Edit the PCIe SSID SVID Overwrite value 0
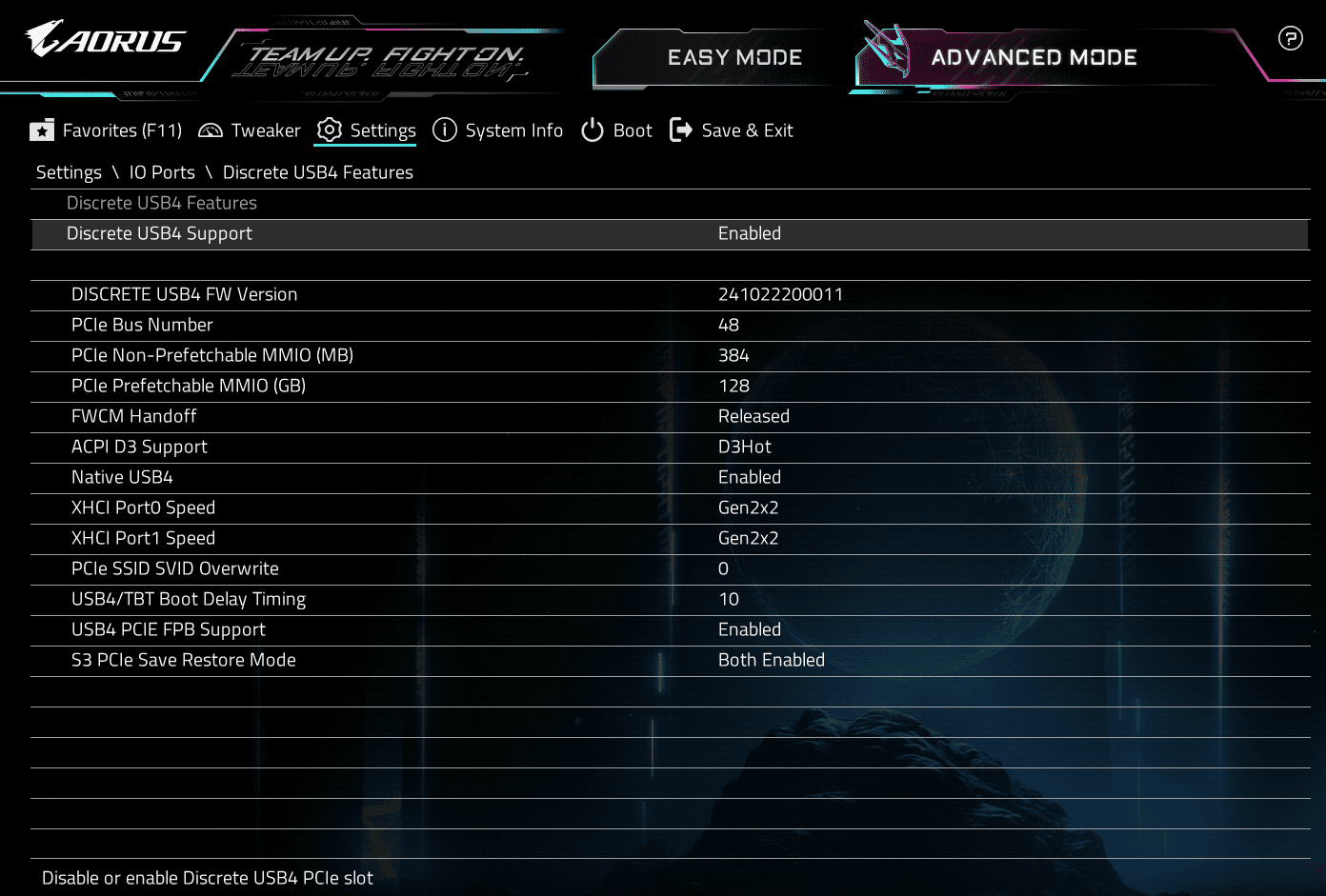The height and width of the screenshot is (896, 1326). 723,568
